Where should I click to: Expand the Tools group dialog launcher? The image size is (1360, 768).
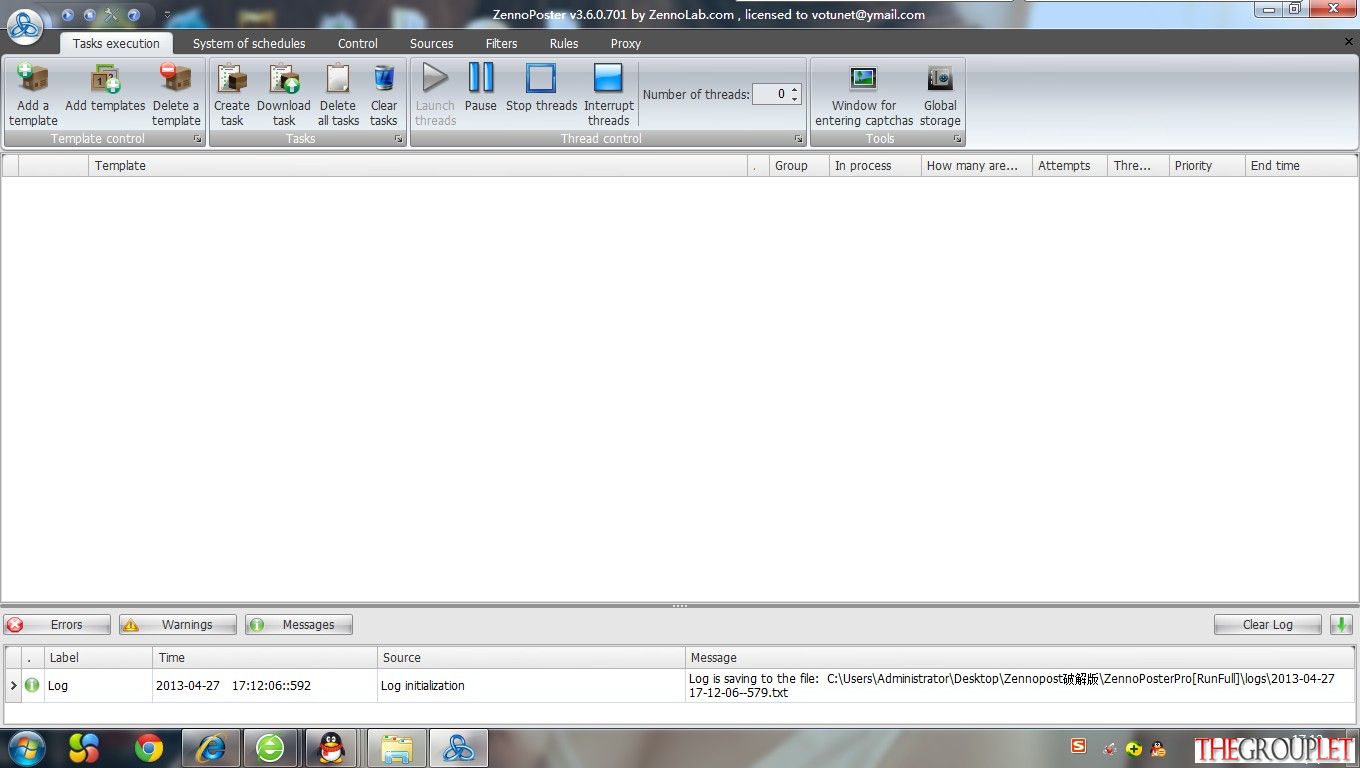(957, 139)
